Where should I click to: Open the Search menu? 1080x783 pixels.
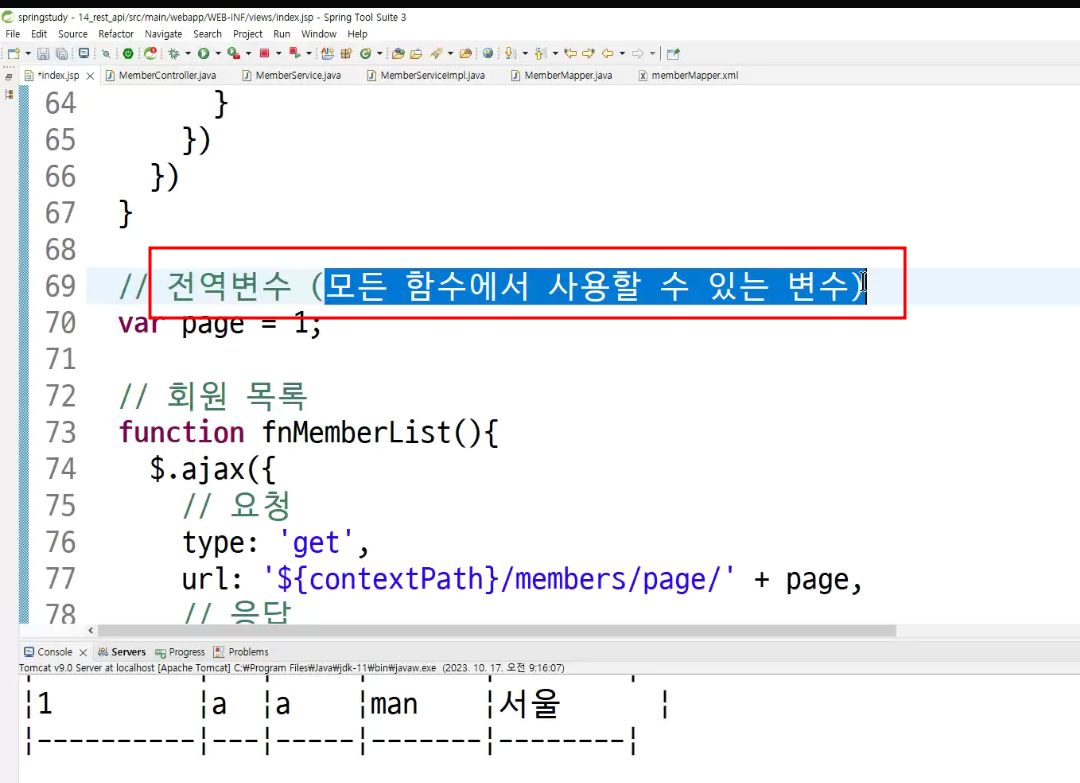click(207, 34)
